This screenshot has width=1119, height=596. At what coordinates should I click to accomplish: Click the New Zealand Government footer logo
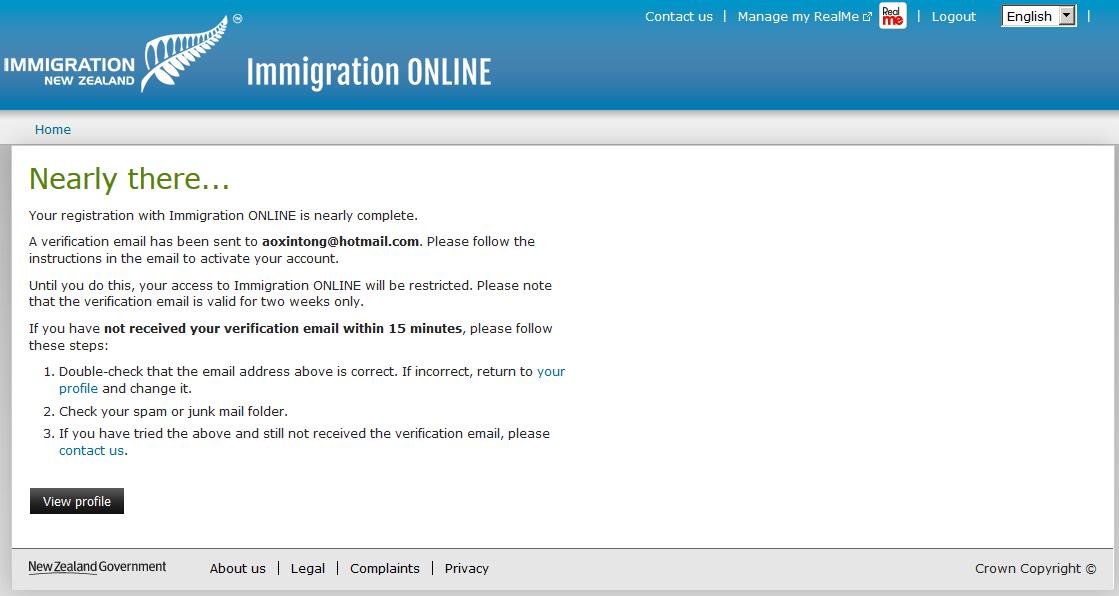point(97,567)
